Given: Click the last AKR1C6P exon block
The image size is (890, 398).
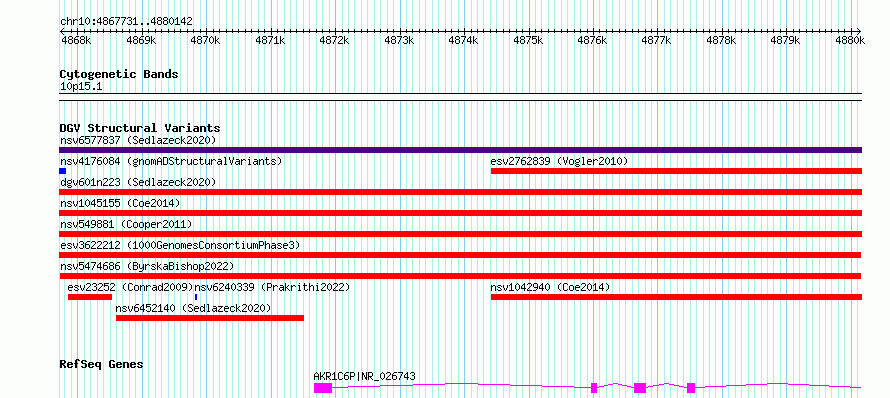Looking at the screenshot, I should [x=691, y=388].
